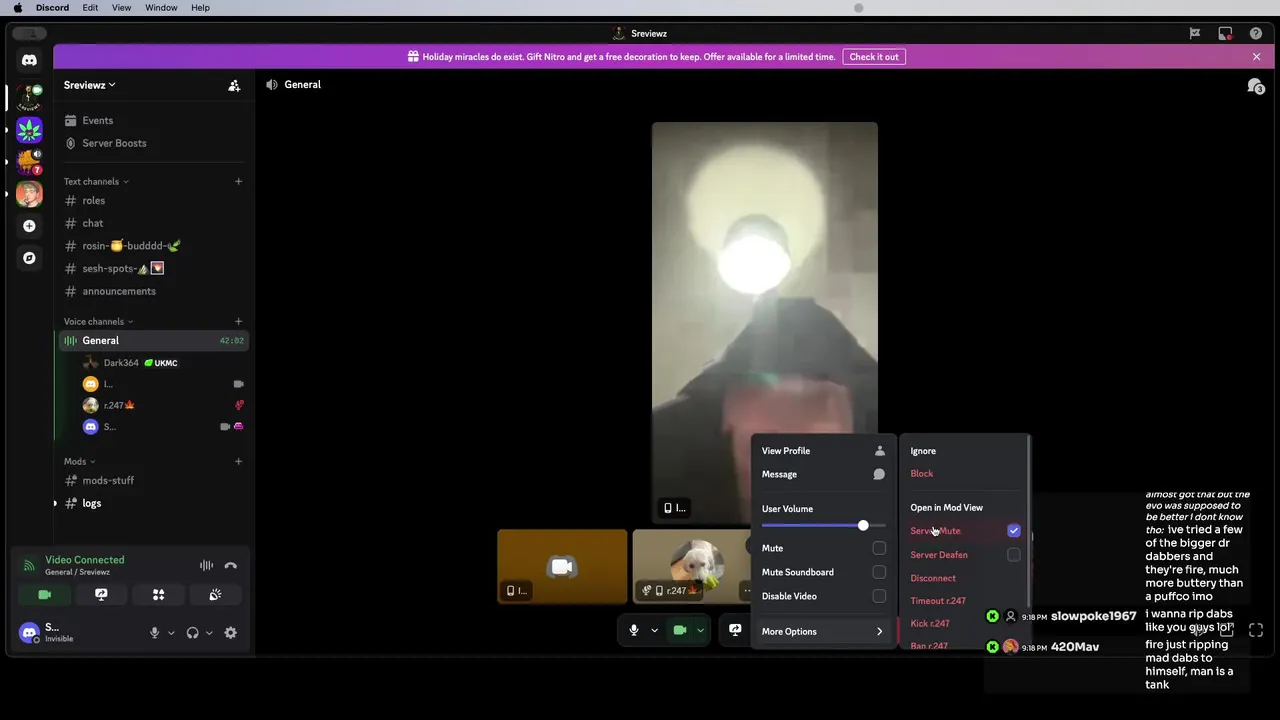Open User Settings gear icon
Image resolution: width=1280 pixels, height=720 pixels.
(x=231, y=633)
